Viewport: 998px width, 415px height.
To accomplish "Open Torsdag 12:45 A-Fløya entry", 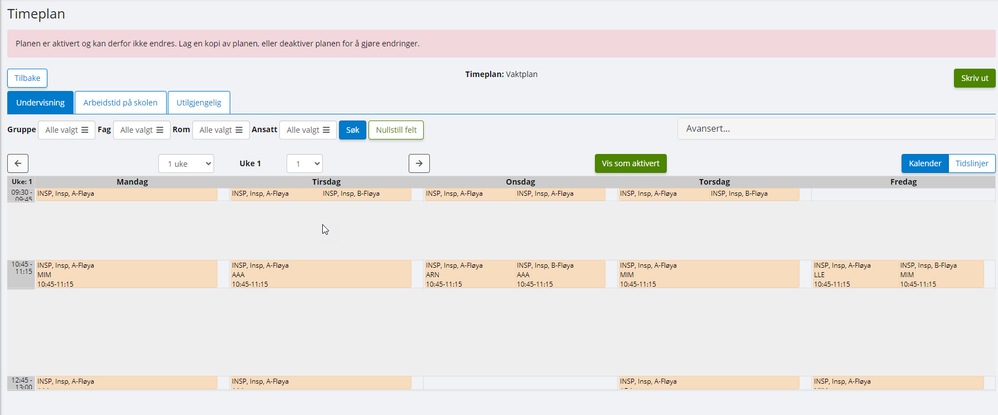I will click(708, 383).
